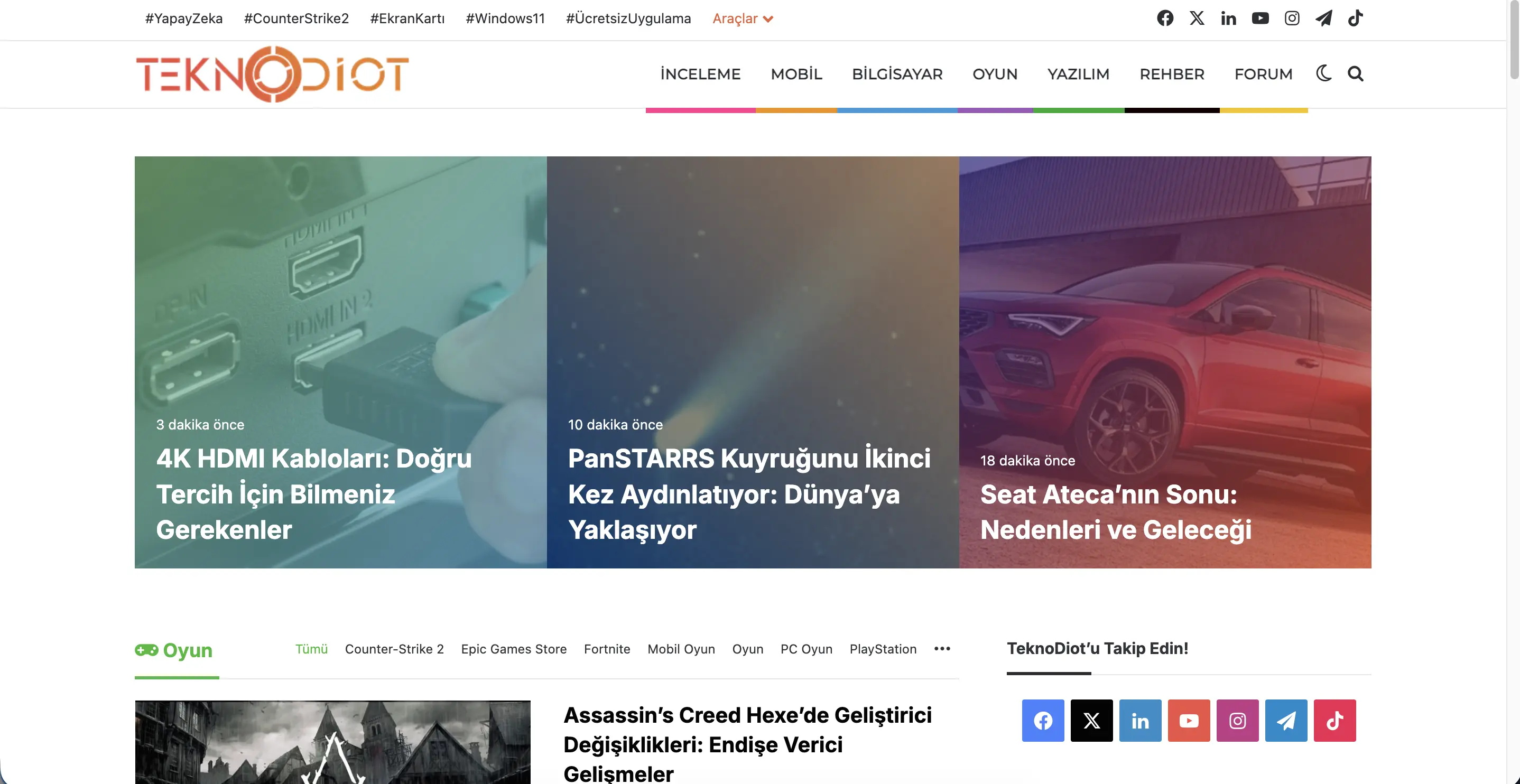Select the Fortnite tab

[607, 649]
